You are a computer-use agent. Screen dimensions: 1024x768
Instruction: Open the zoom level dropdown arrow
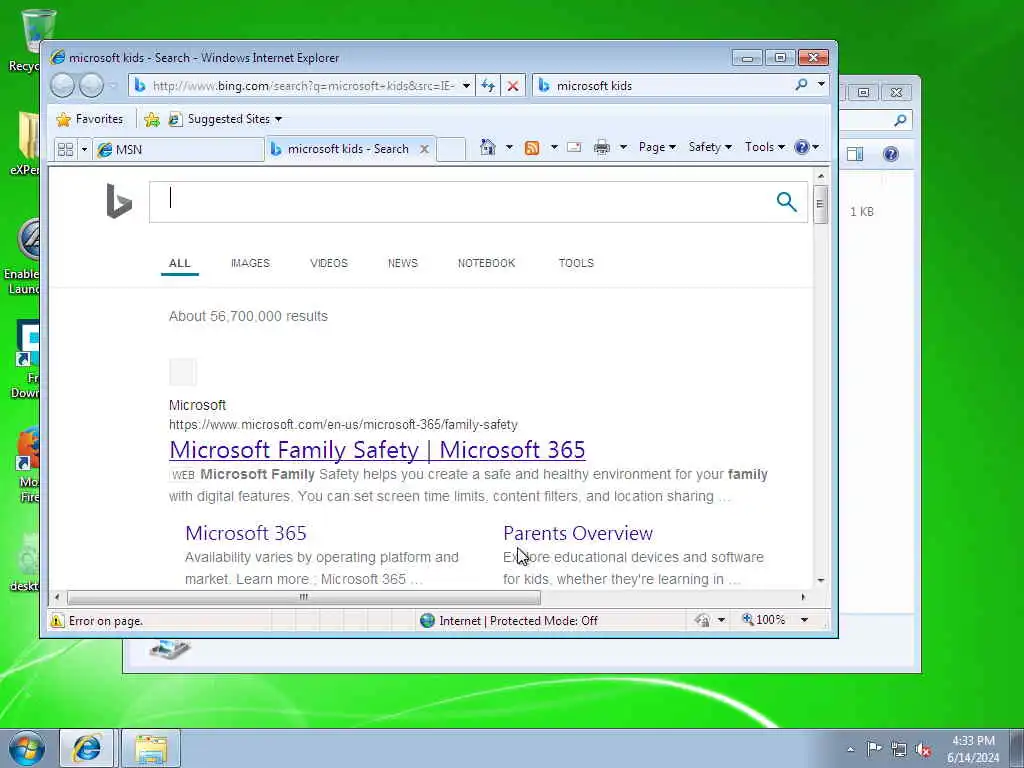[805, 620]
